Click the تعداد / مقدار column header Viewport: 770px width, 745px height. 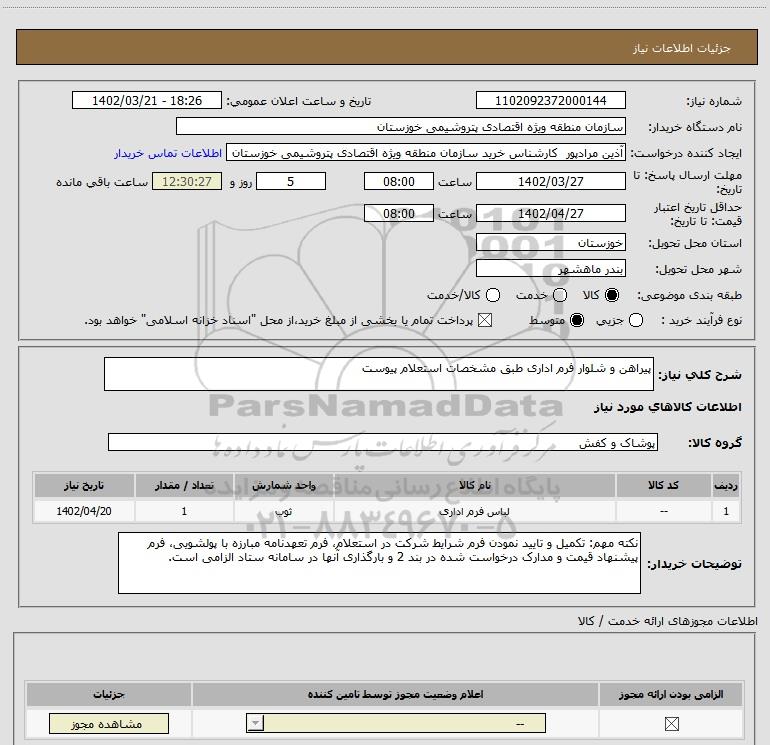(184, 485)
